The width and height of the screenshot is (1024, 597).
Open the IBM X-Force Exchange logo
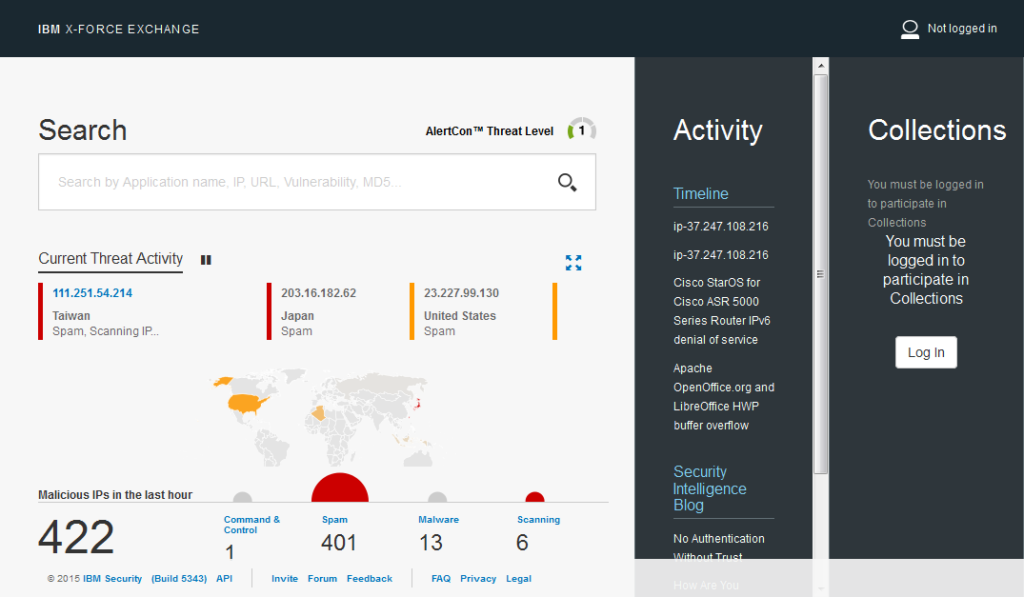pos(117,29)
